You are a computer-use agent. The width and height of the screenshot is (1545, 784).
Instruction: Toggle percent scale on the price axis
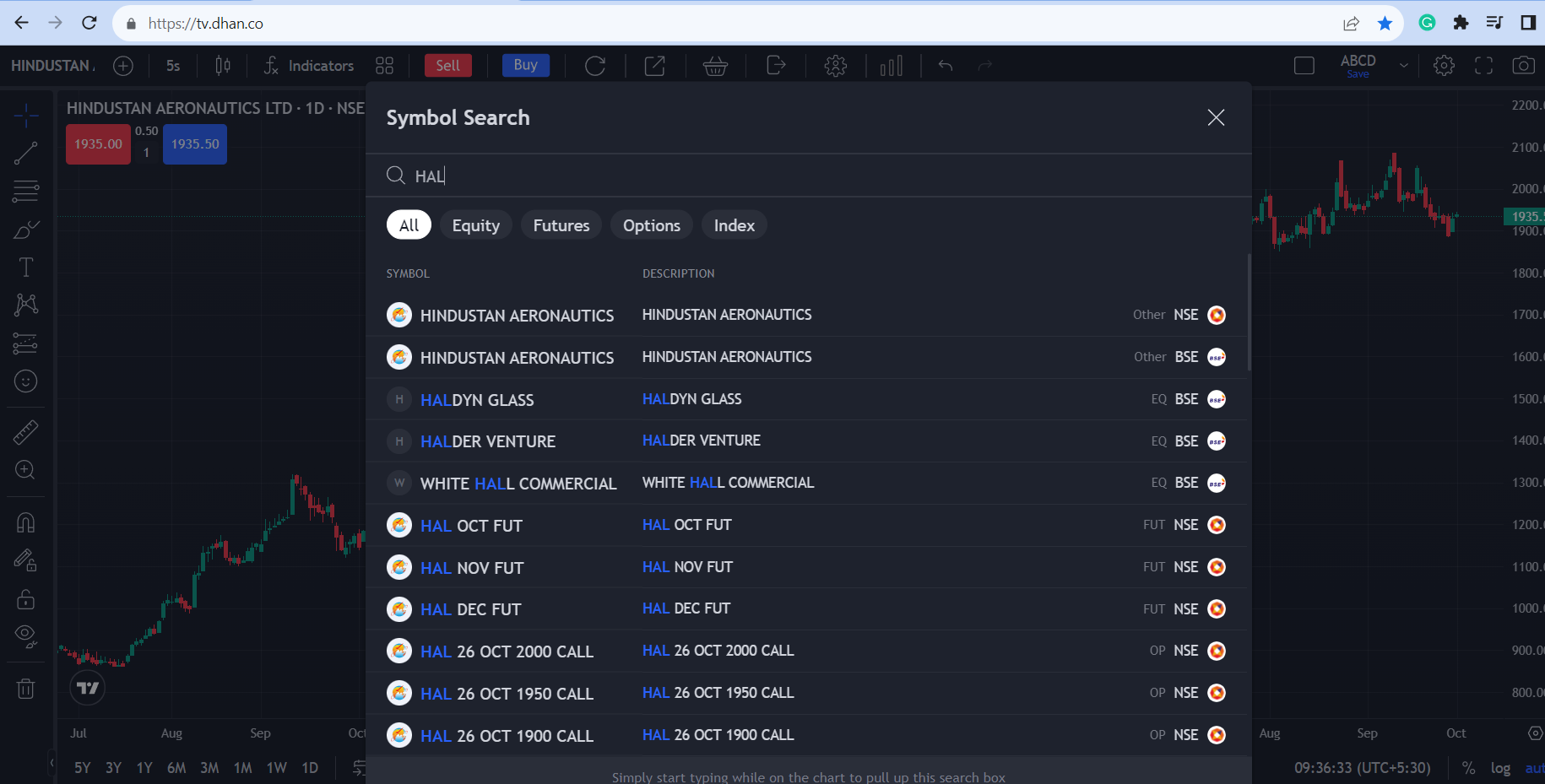coord(1469,768)
